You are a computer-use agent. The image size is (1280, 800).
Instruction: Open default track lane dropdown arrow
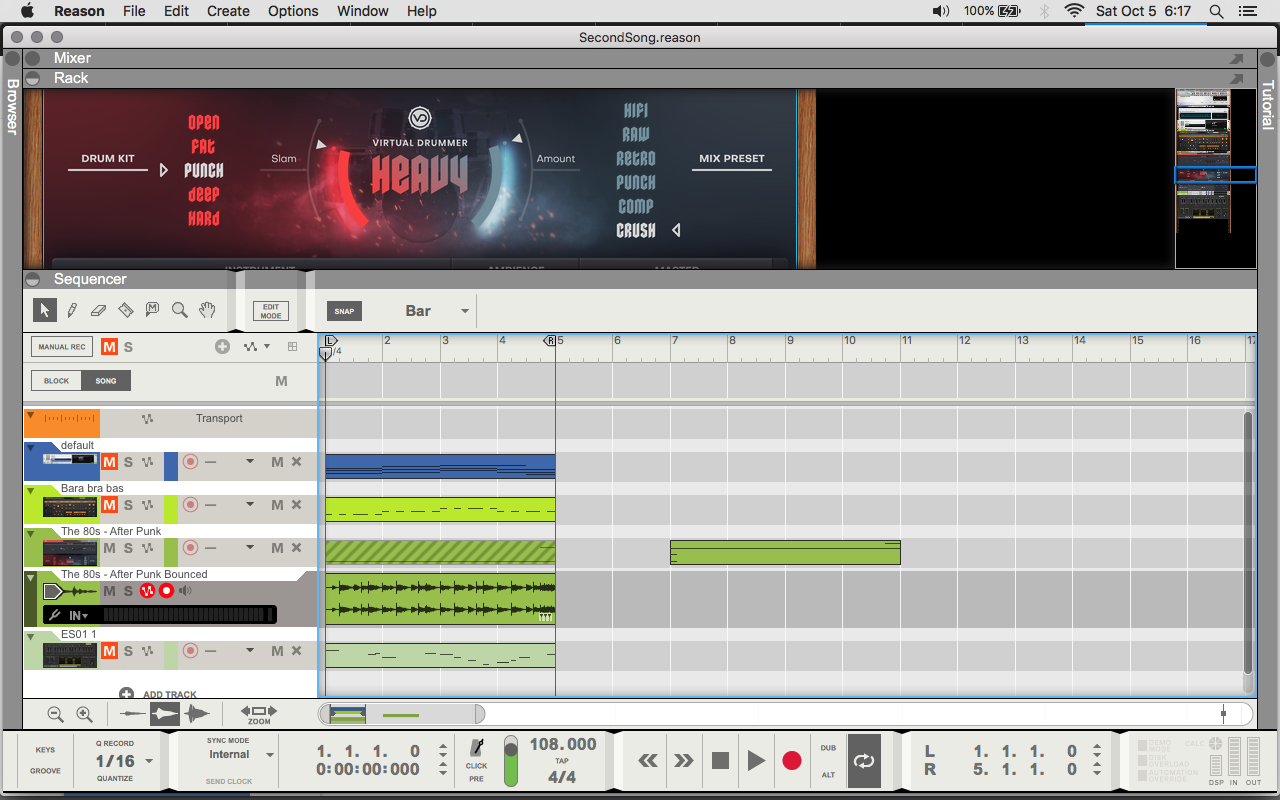point(250,462)
